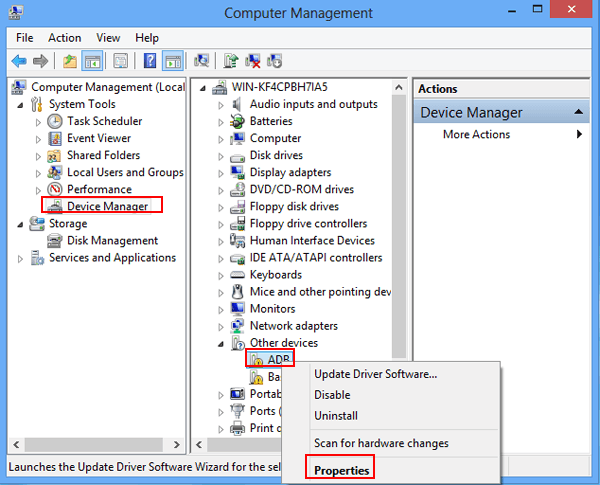Expand the Task Scheduler node arrow

(x=38, y=122)
